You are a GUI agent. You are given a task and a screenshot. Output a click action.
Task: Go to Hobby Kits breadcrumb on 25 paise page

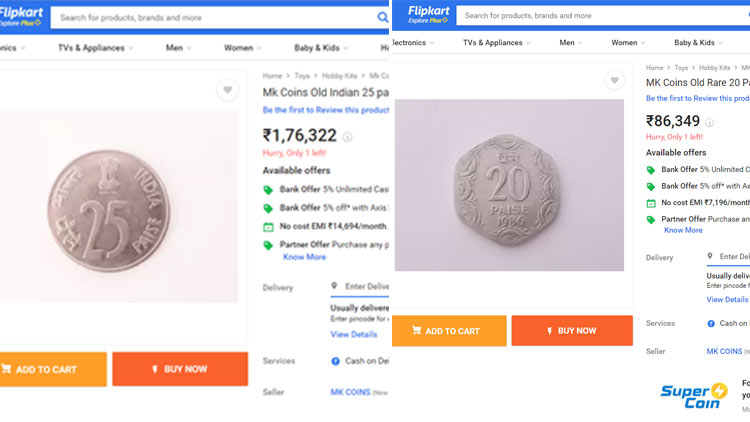click(x=340, y=76)
